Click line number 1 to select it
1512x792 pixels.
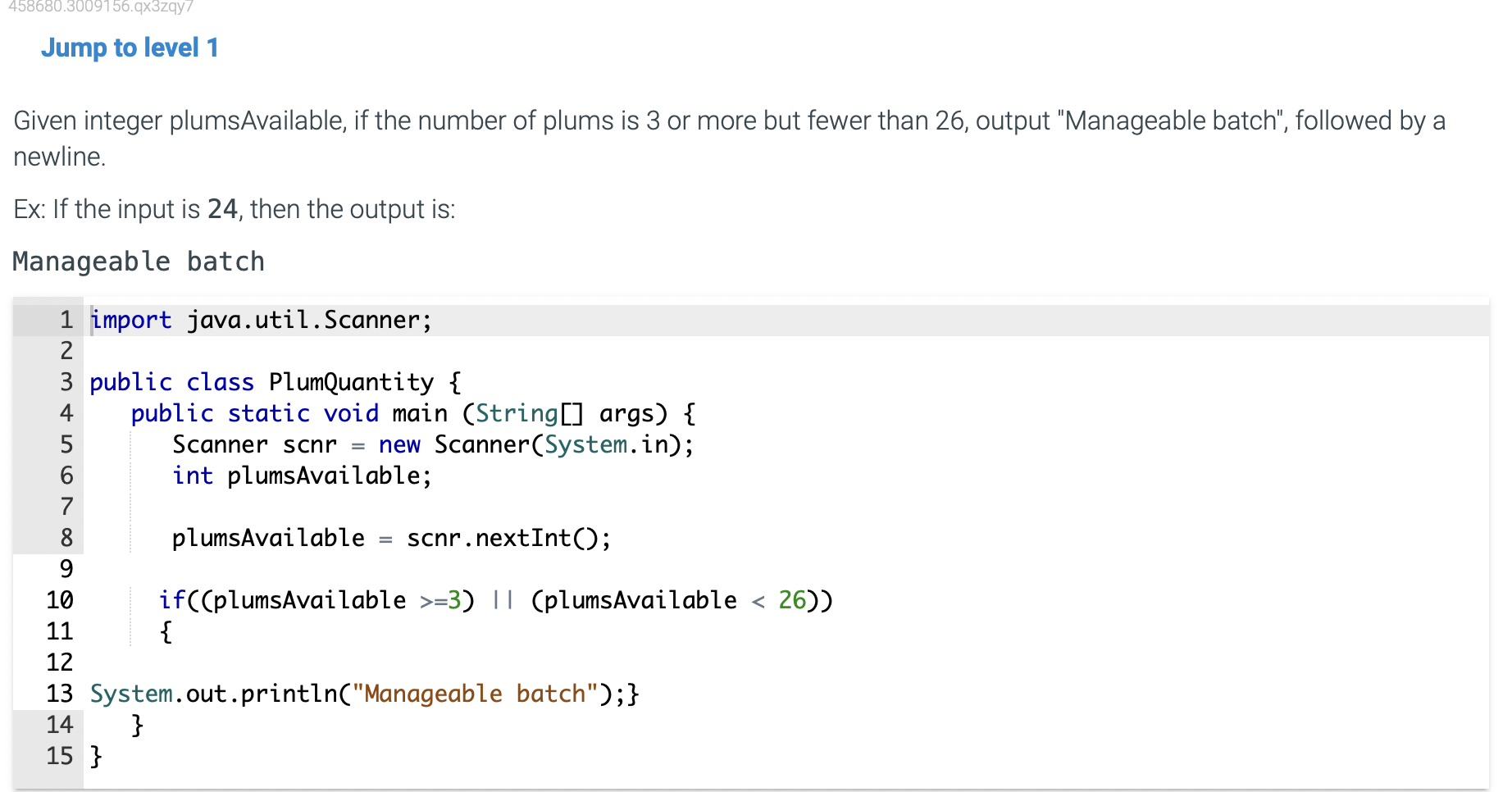(66, 320)
